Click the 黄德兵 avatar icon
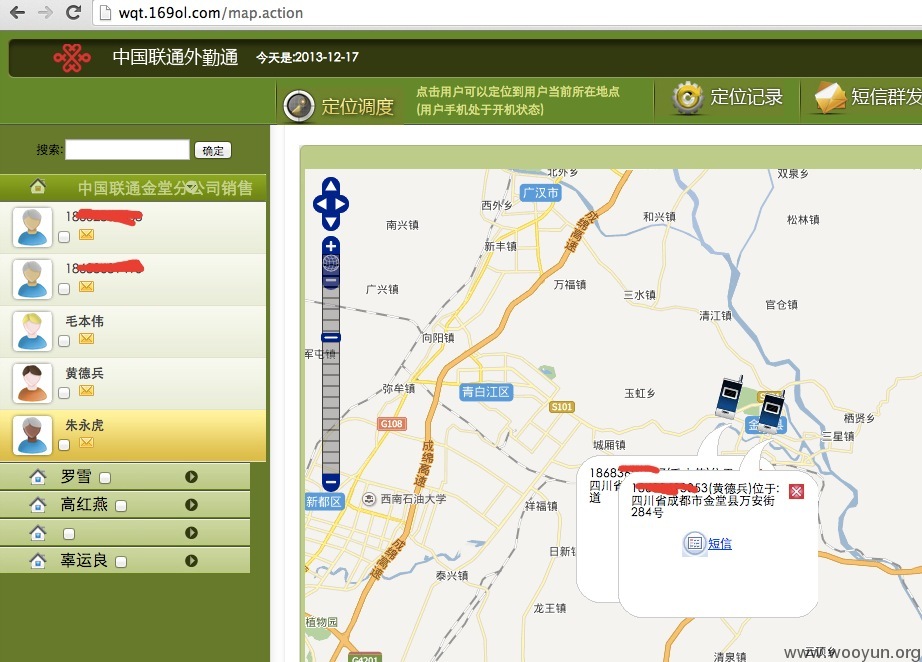The image size is (922, 662). tap(32, 383)
